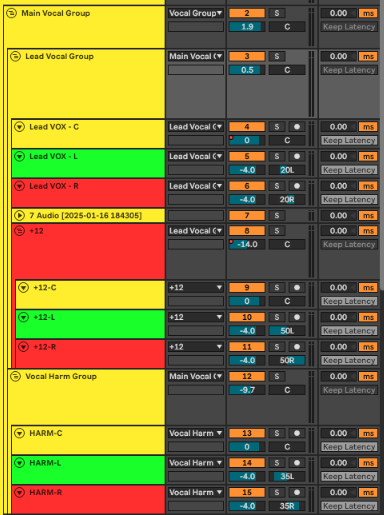Solo the HARM-R track
The width and height of the screenshot is (384, 515).
[x=277, y=492]
